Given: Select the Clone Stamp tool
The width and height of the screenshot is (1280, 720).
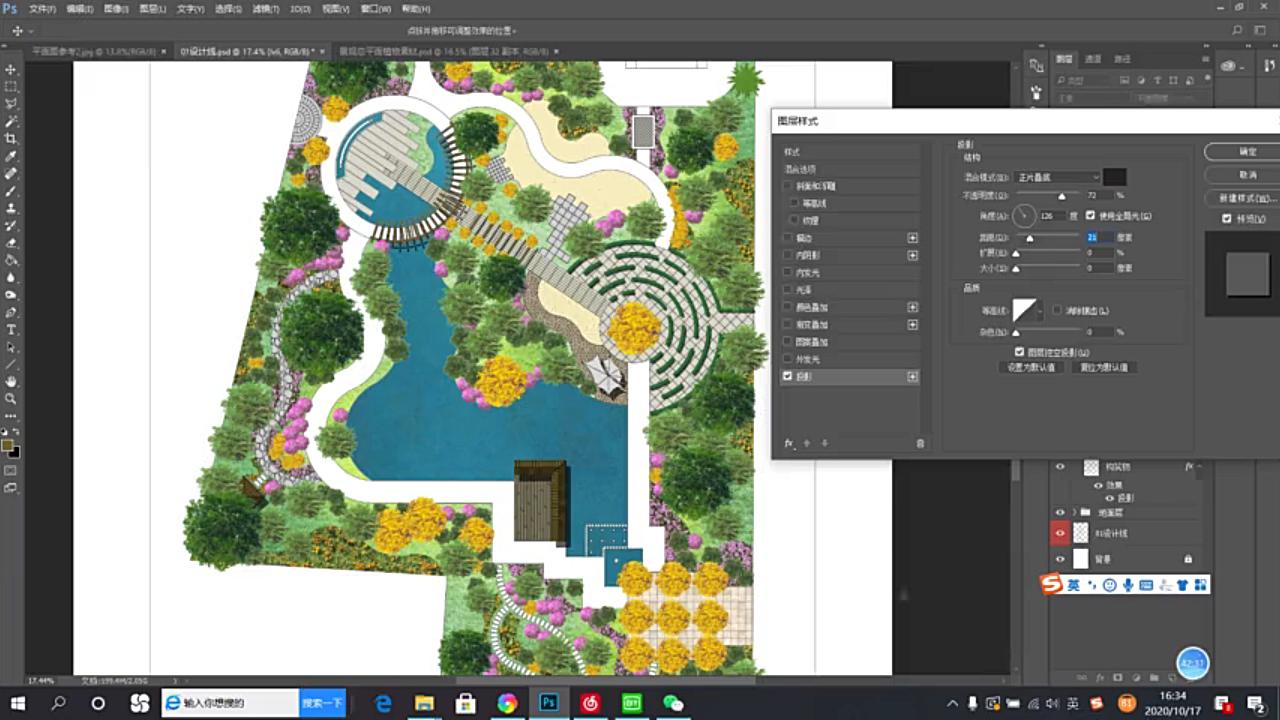Looking at the screenshot, I should 11,208.
